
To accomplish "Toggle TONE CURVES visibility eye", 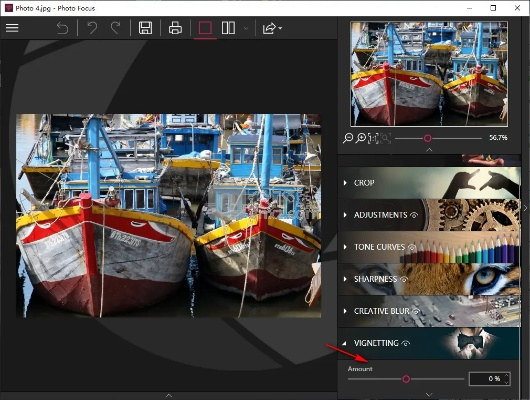I will 412,247.
